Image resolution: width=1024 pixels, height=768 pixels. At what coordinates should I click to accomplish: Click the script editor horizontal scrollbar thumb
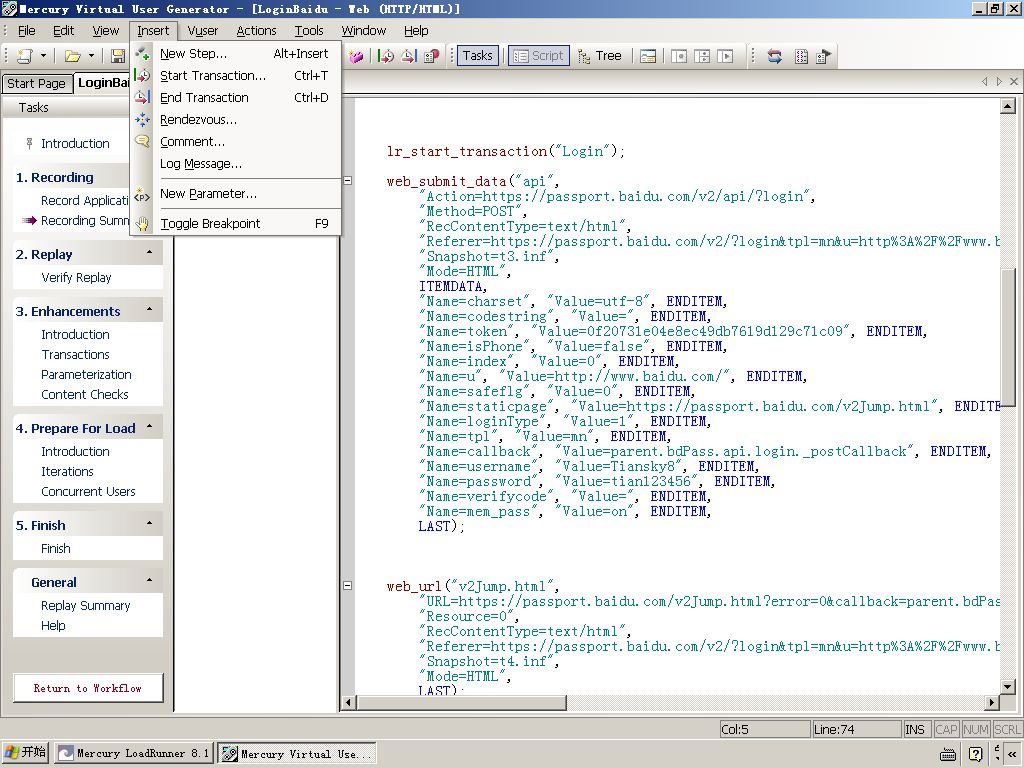[x=461, y=703]
